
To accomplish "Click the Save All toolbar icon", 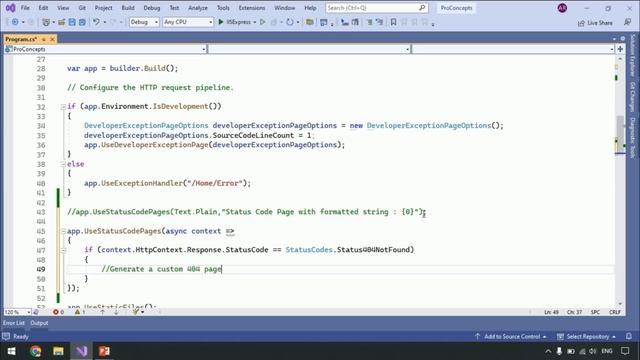I will pos(82,22).
